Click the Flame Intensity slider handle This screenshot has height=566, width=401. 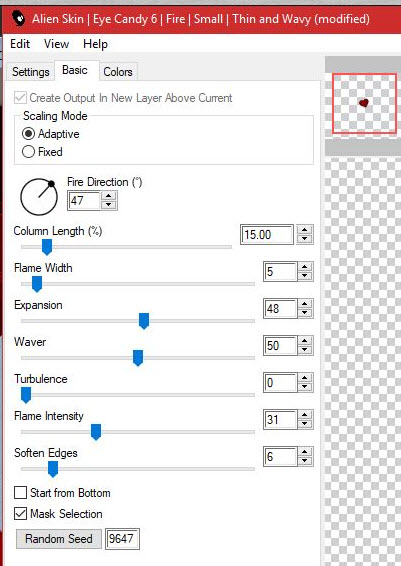96,432
